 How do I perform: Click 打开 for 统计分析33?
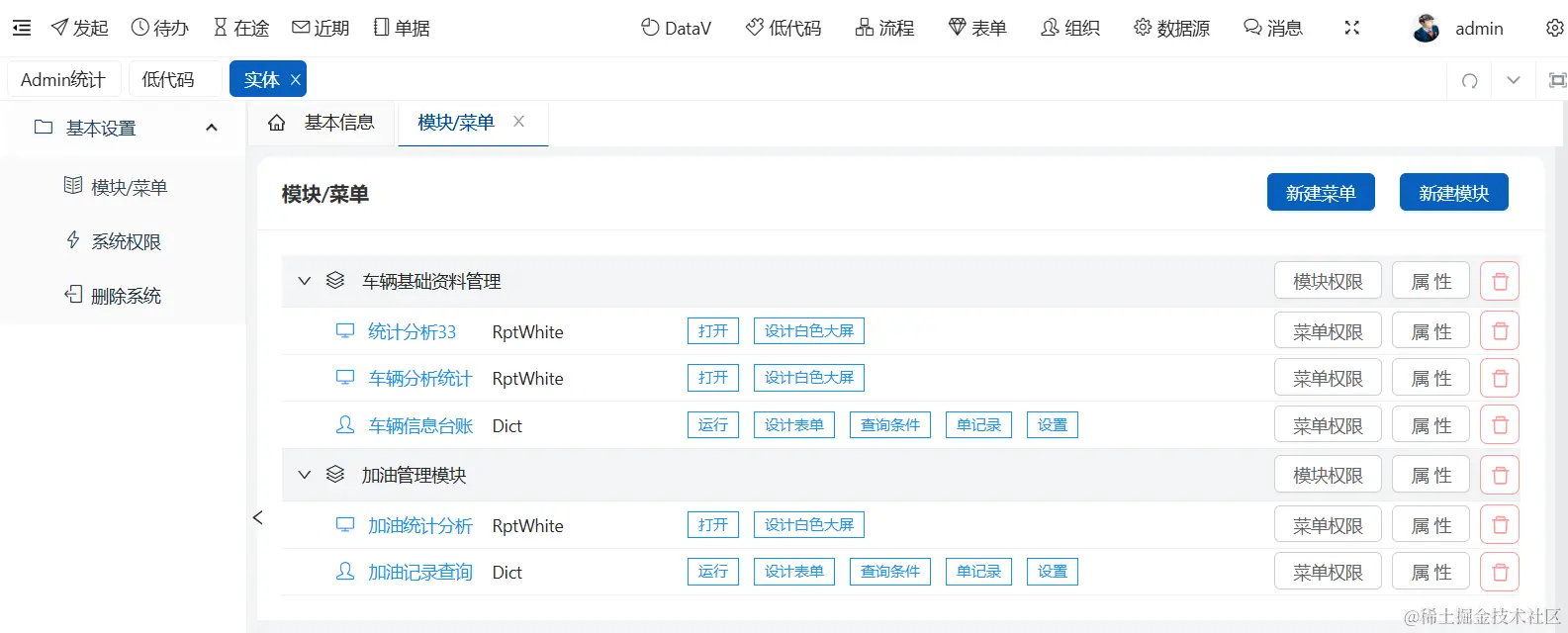pyautogui.click(x=713, y=331)
